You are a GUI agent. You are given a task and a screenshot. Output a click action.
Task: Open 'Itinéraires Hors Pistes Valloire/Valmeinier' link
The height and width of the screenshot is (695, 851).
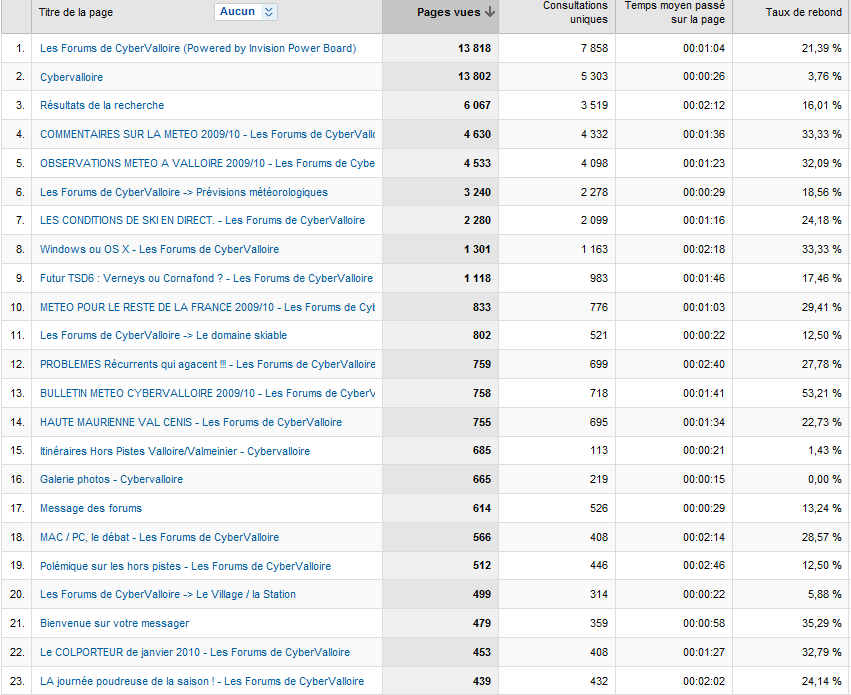point(174,451)
